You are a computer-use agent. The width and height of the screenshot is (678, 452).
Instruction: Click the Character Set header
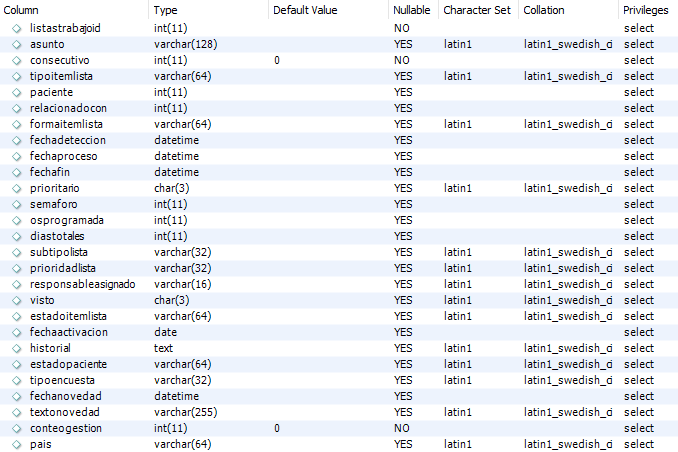point(477,10)
